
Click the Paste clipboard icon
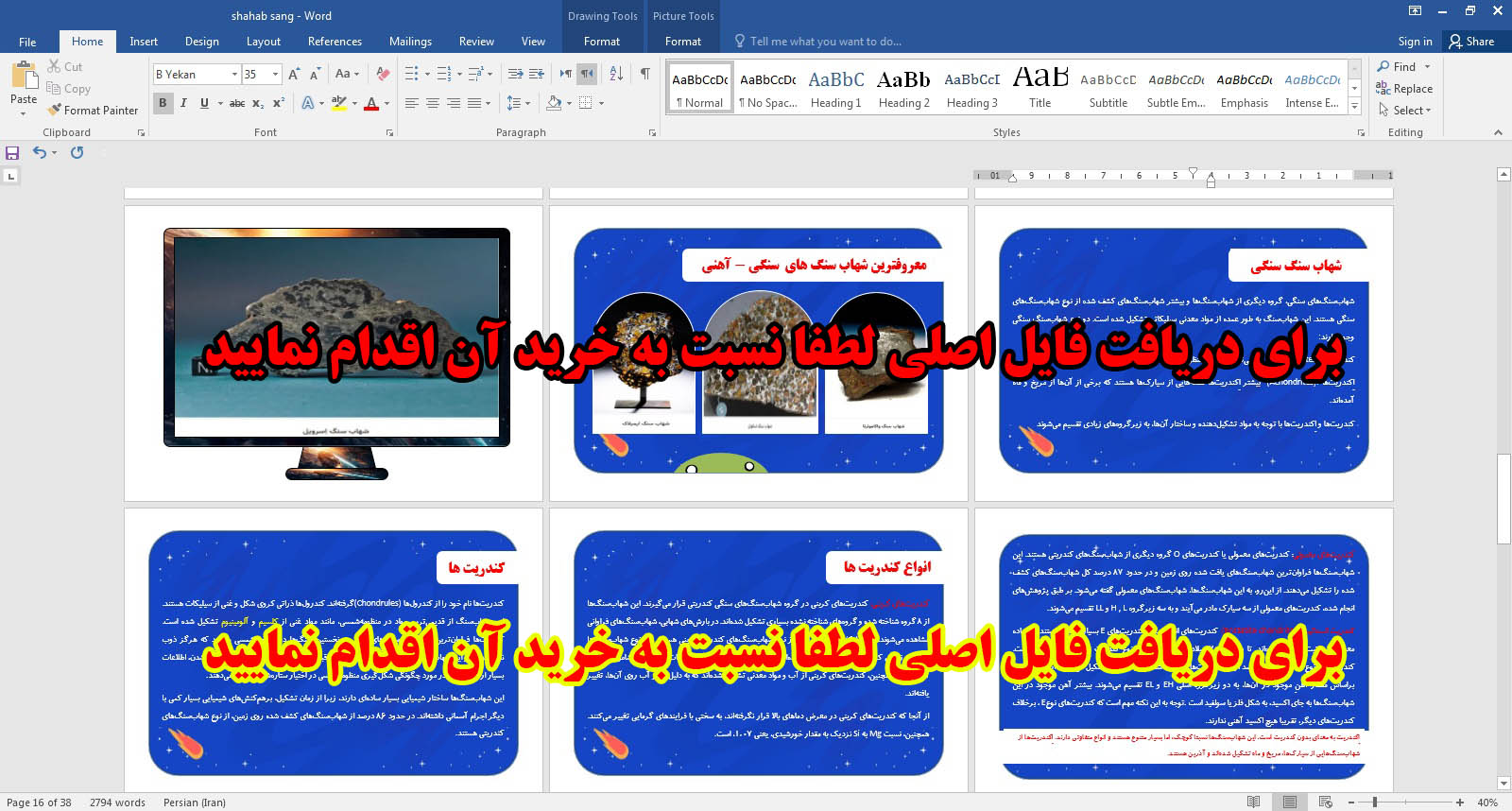click(x=23, y=75)
